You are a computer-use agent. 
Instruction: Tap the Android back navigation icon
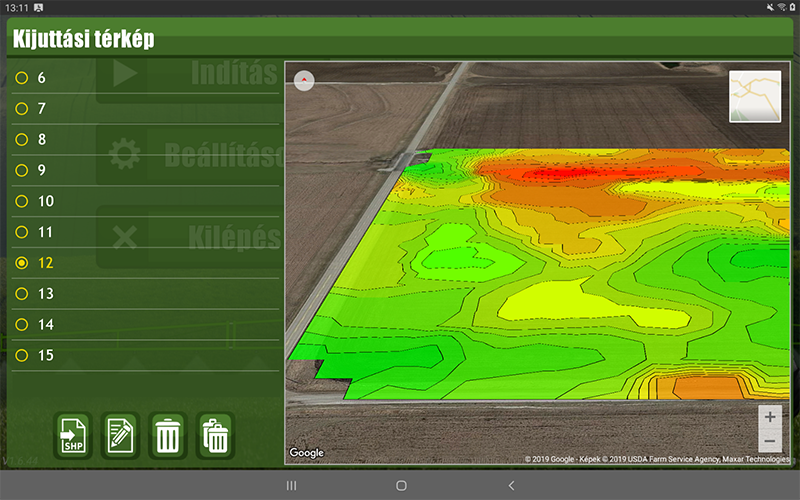(x=511, y=485)
